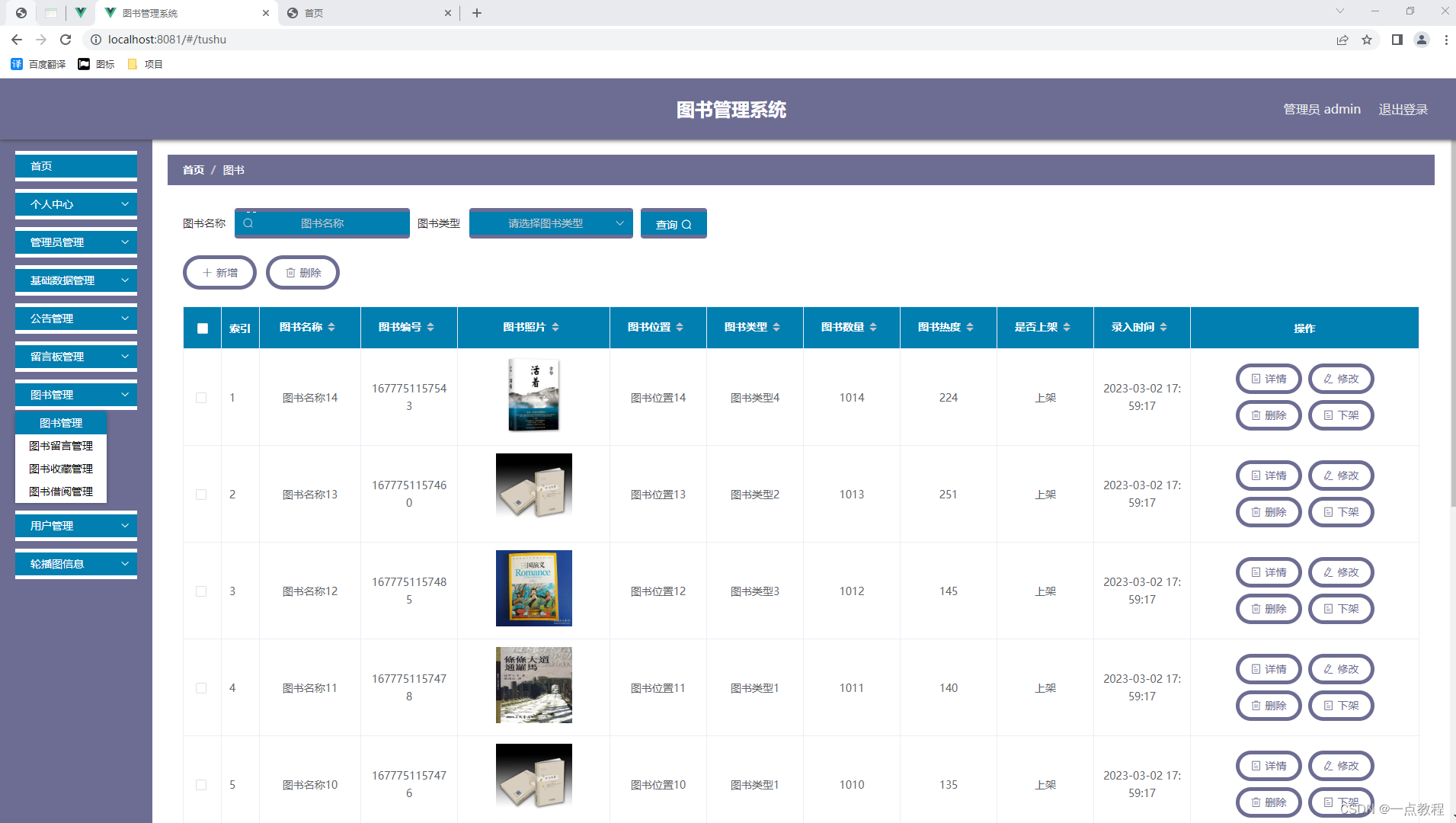
Task: Click the browser refresh icon
Action: (x=66, y=39)
